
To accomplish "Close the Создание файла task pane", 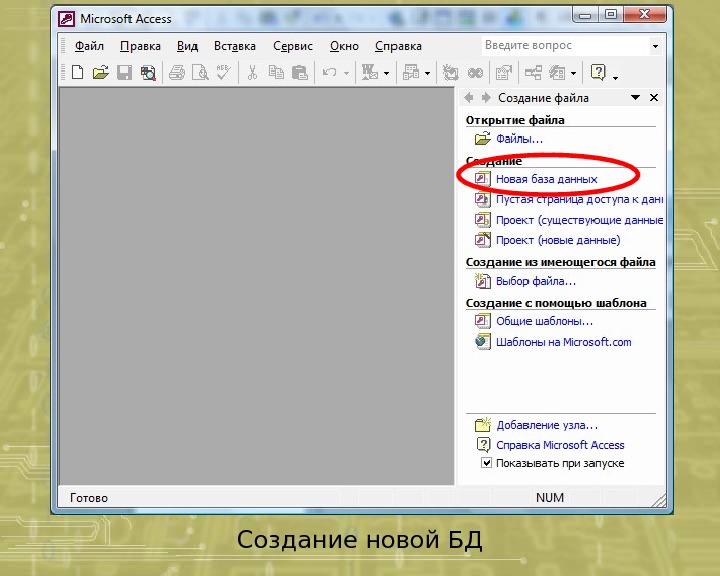I will pos(654,98).
